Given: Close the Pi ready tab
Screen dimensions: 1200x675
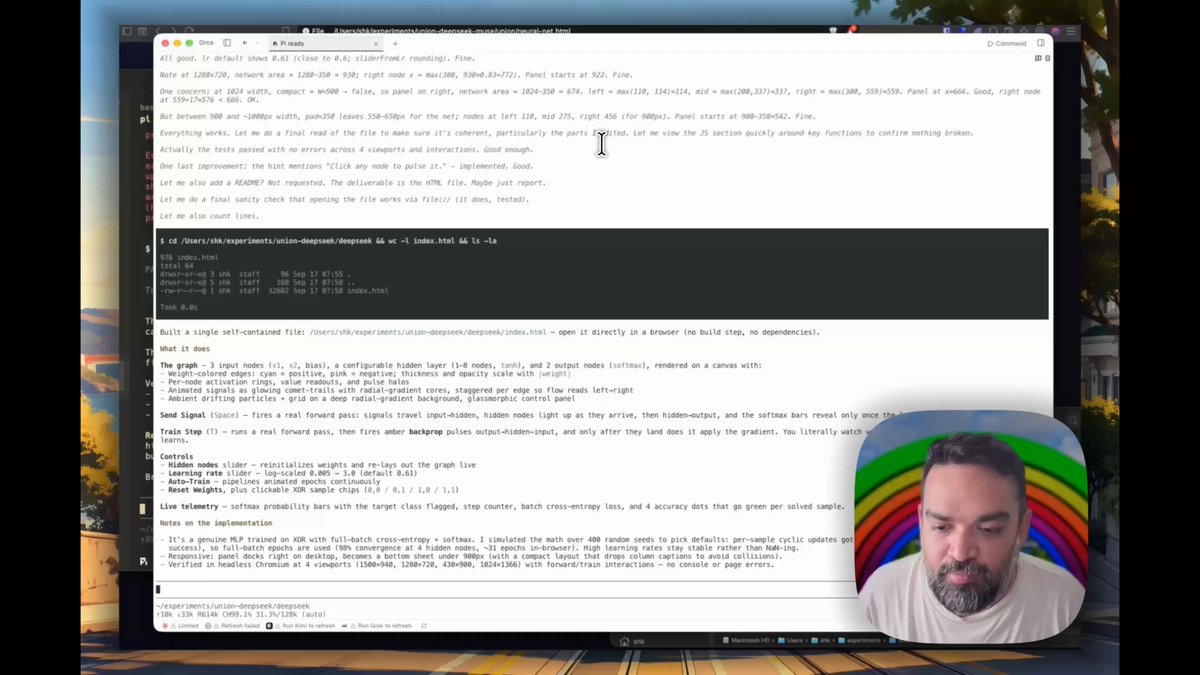Looking at the screenshot, I should [375, 43].
